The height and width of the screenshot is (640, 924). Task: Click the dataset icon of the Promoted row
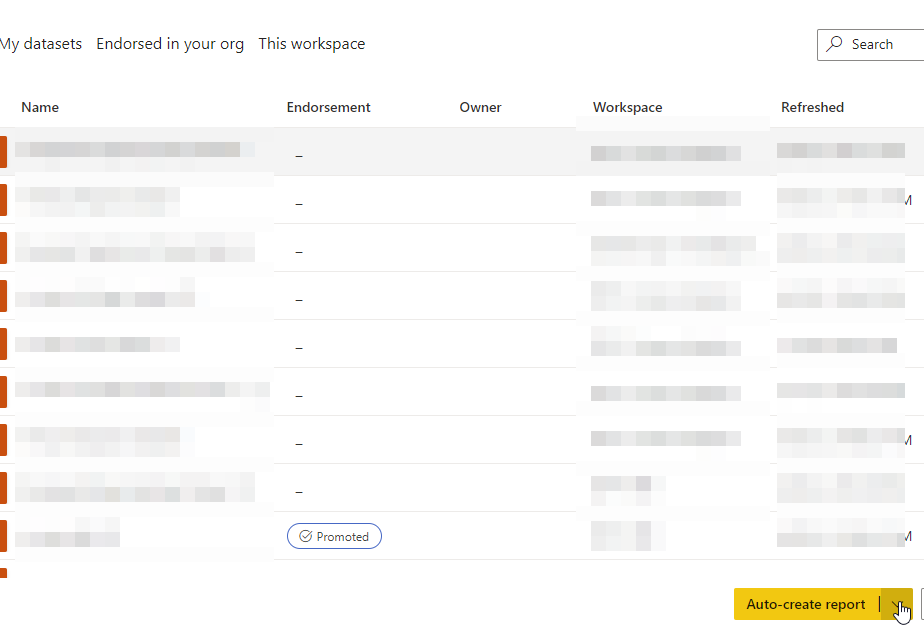(x=3, y=536)
